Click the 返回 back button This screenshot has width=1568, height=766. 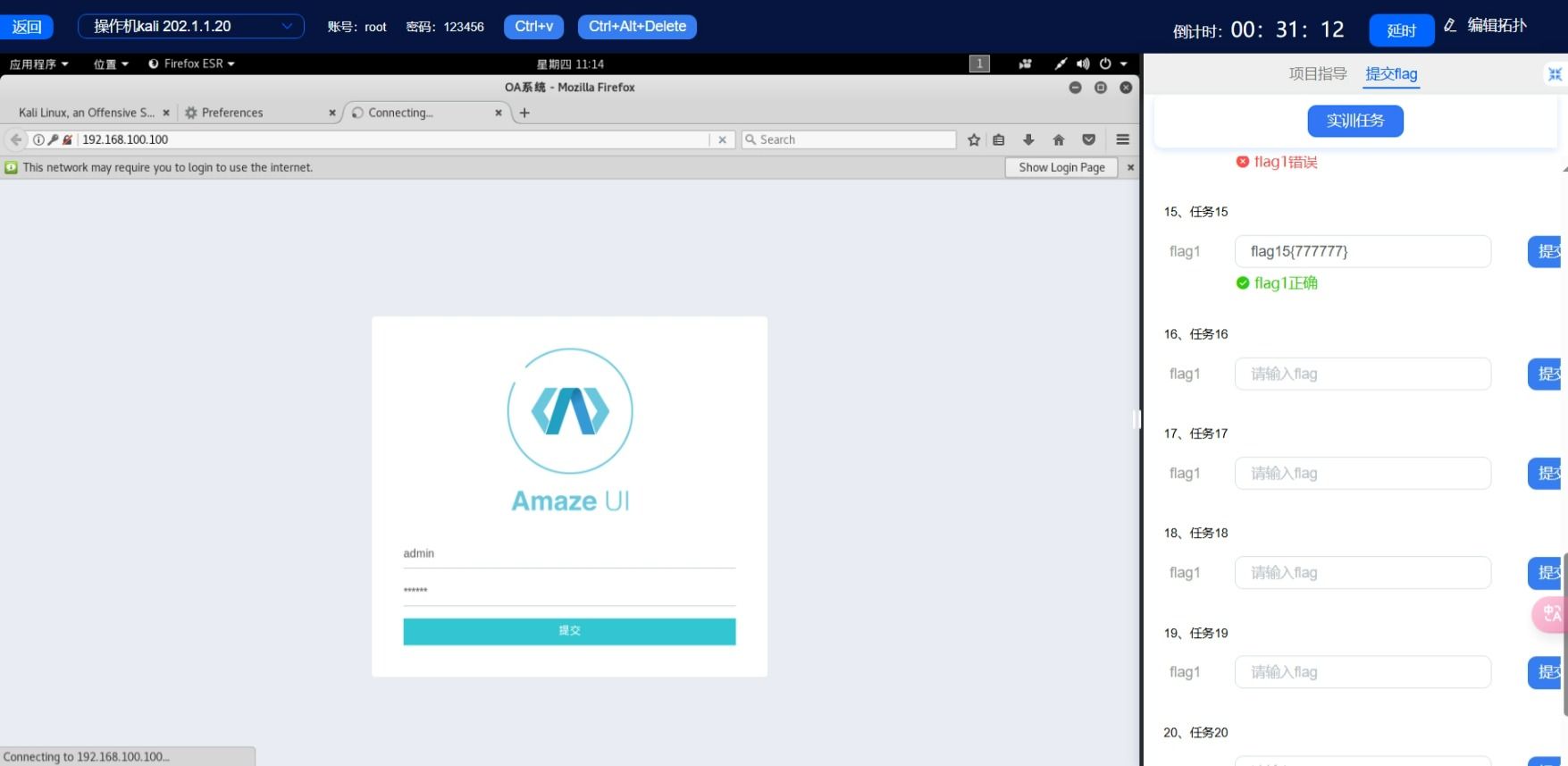pyautogui.click(x=27, y=27)
